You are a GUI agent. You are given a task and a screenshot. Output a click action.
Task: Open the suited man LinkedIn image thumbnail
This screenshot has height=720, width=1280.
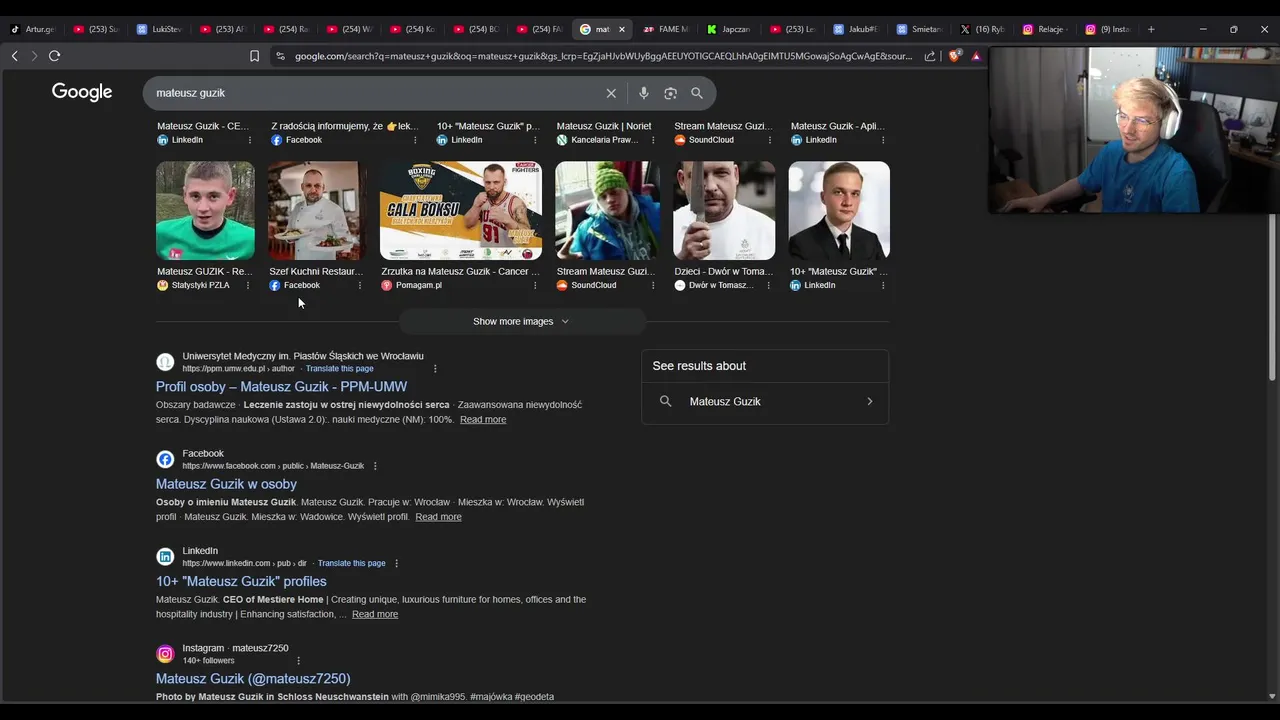[x=839, y=210]
